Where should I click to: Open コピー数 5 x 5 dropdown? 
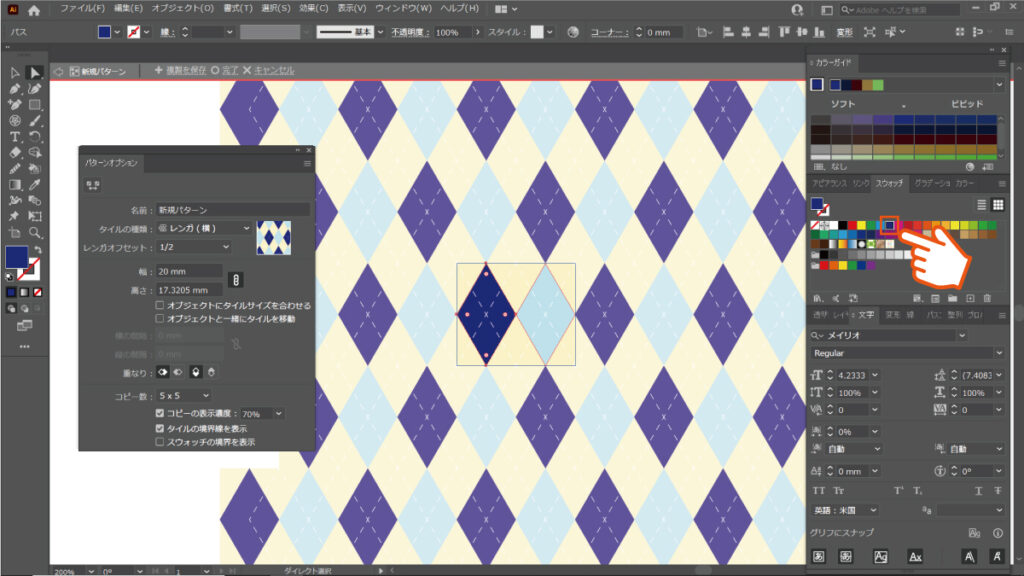[x=184, y=396]
